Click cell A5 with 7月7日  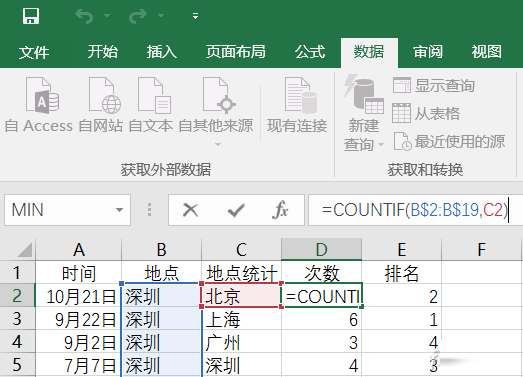click(x=79, y=365)
